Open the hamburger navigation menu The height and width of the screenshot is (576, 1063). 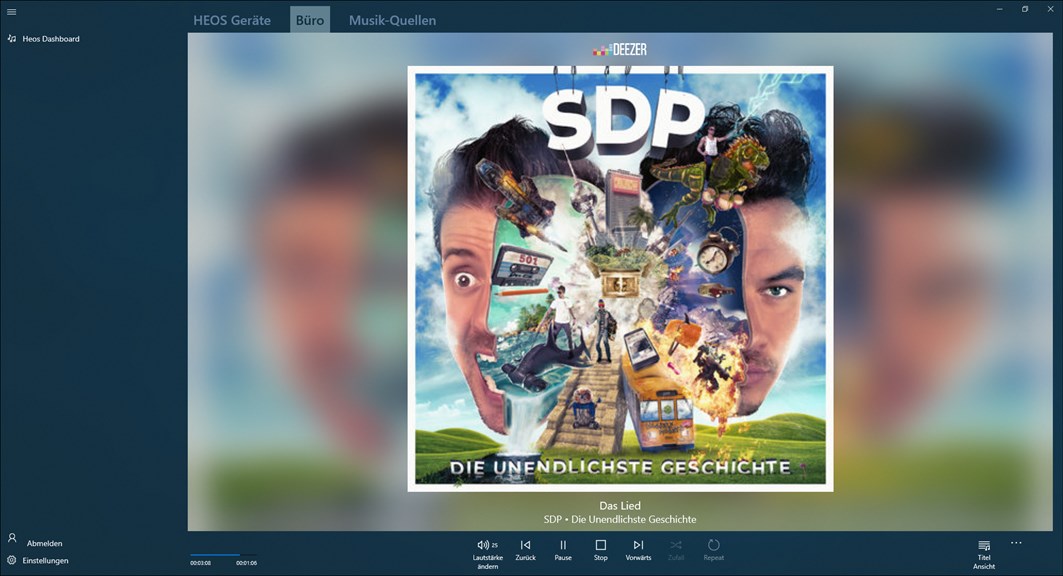click(x=12, y=12)
